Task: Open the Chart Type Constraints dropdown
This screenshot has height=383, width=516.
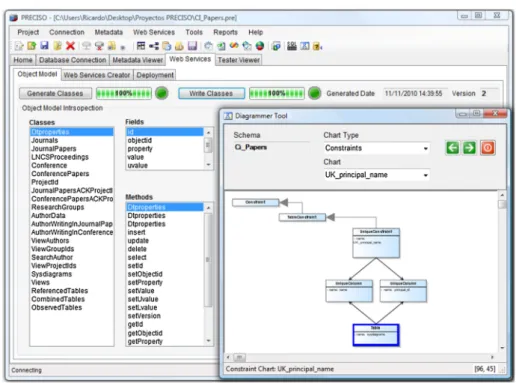Action: pos(426,148)
